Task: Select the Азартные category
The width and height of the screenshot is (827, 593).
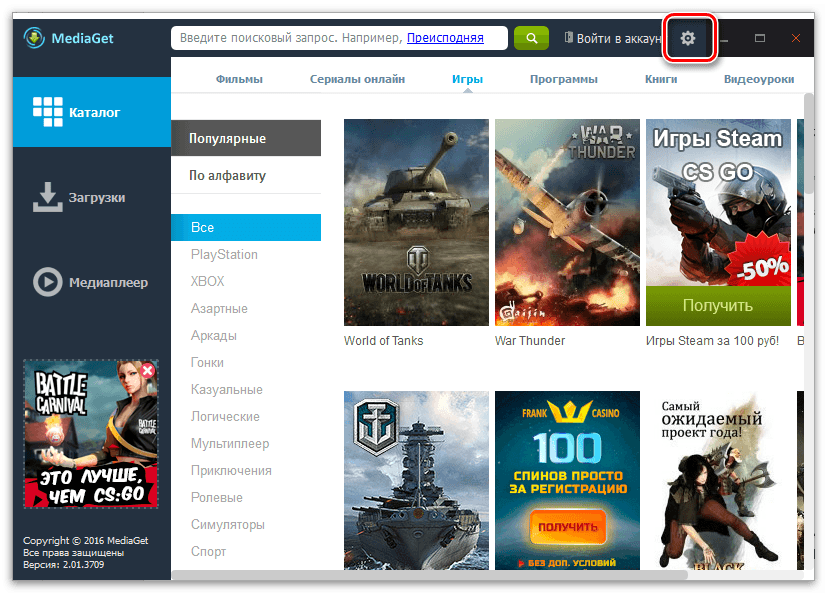Action: pyautogui.click(x=219, y=308)
